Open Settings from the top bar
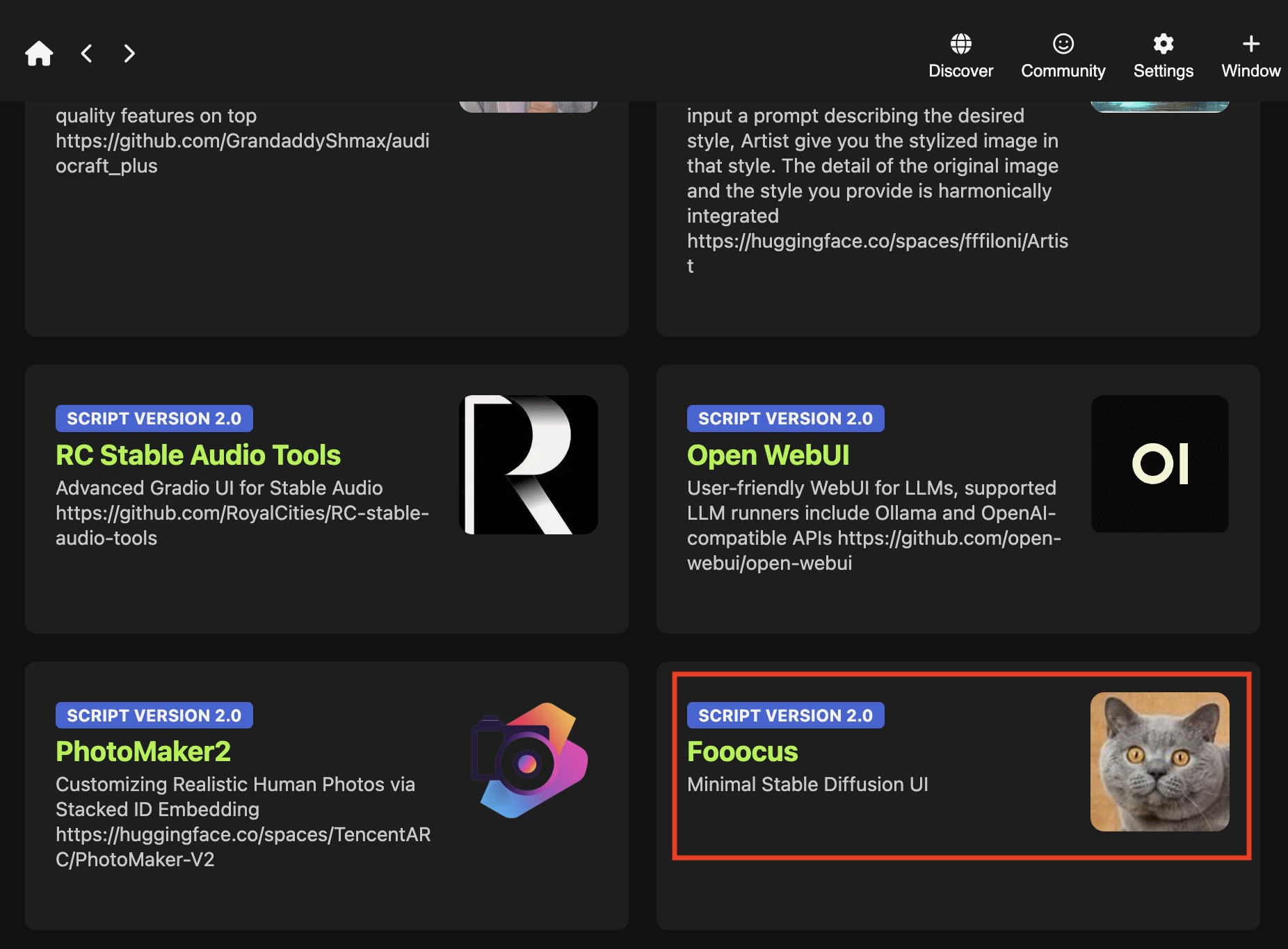1288x949 pixels. tap(1163, 56)
